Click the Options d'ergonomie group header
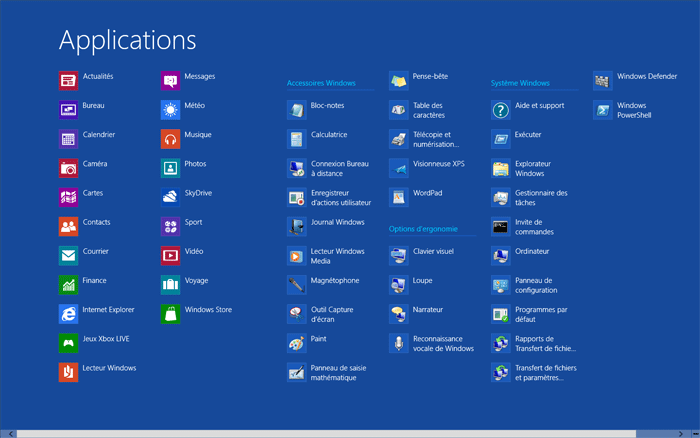 (x=425, y=229)
